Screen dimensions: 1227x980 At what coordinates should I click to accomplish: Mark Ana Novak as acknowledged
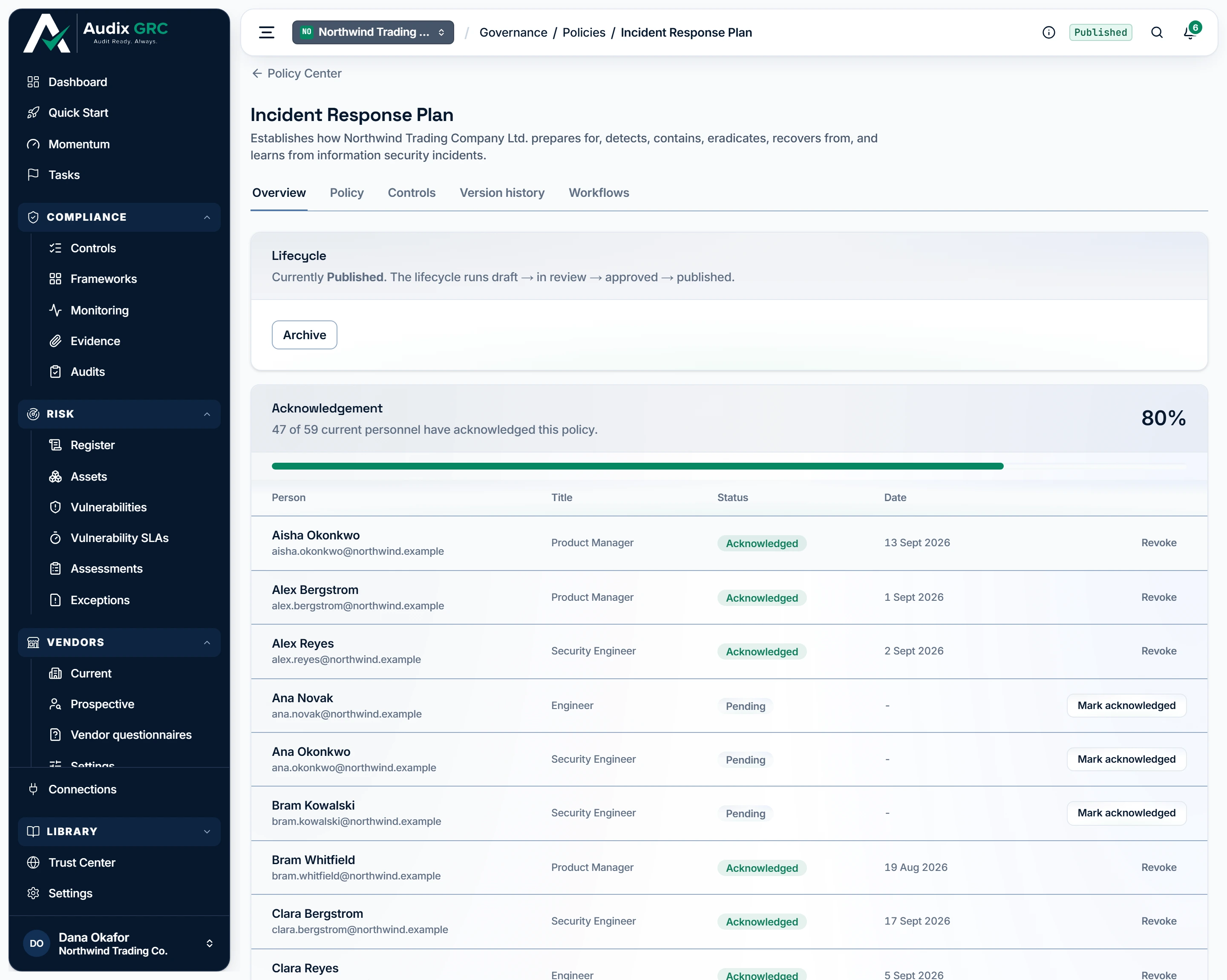click(x=1126, y=706)
